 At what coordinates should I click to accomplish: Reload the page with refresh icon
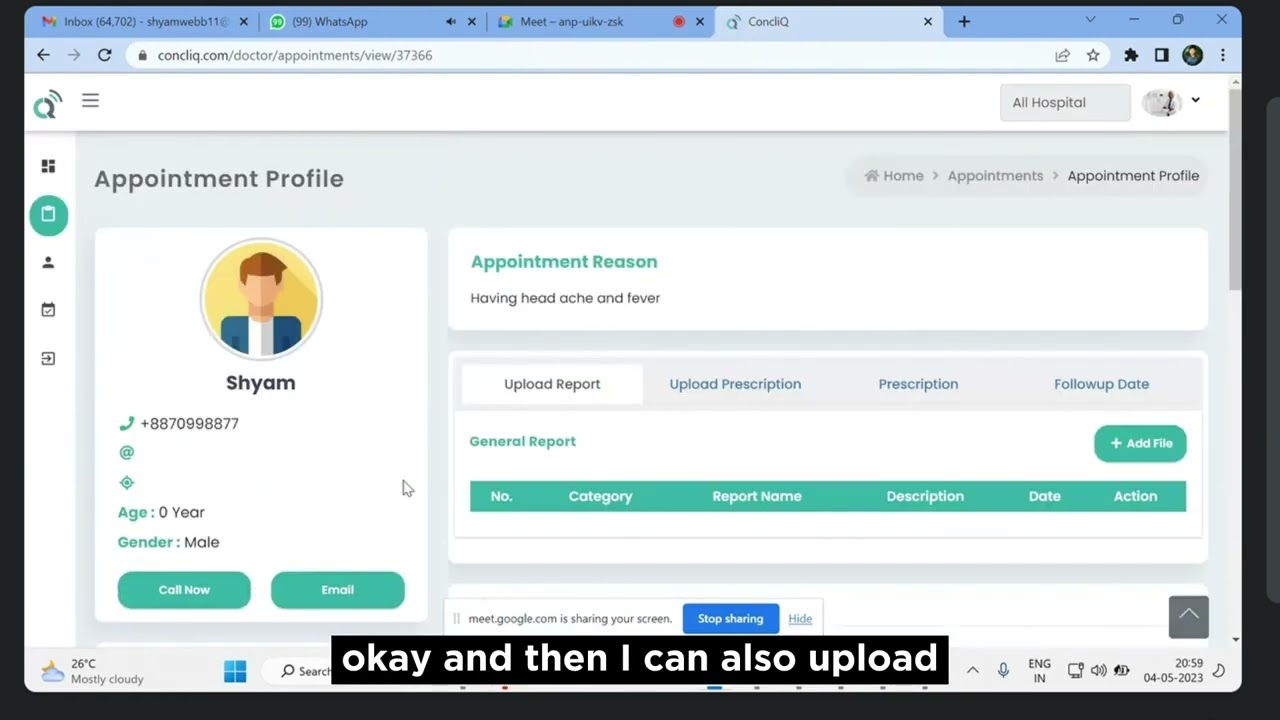coord(104,55)
